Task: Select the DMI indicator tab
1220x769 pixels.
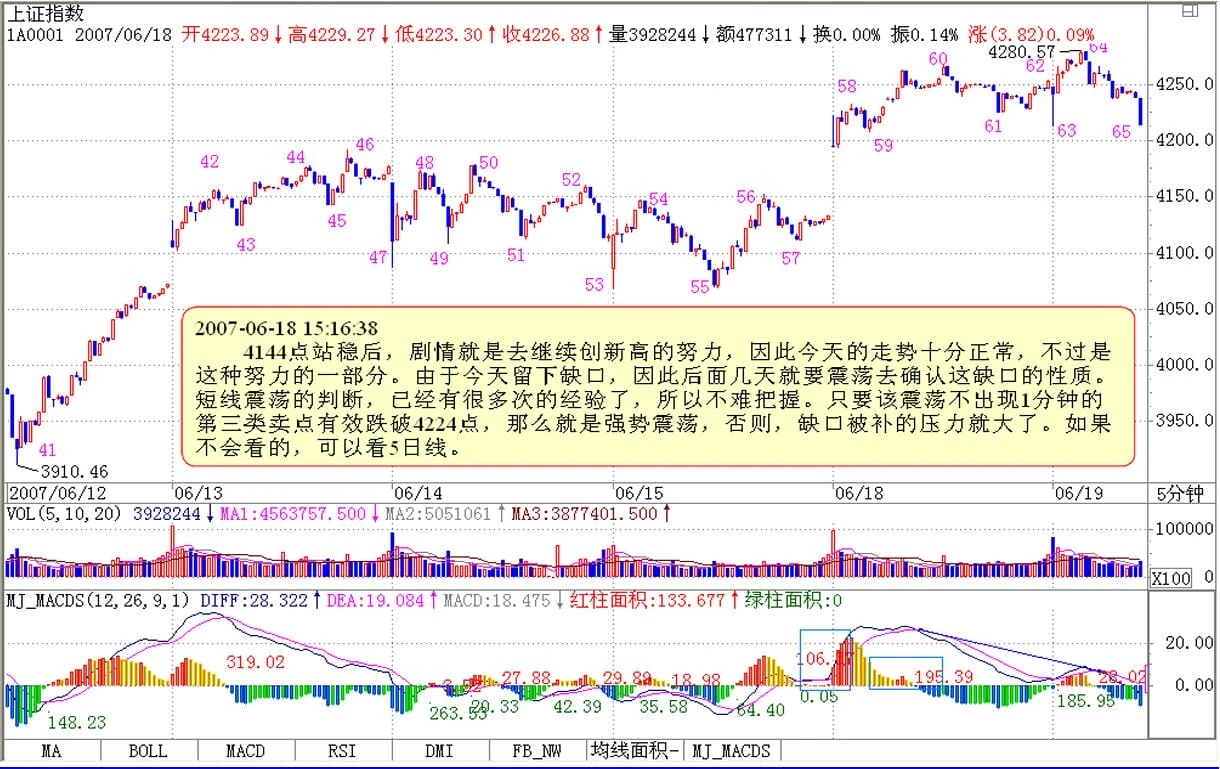Action: click(440, 750)
